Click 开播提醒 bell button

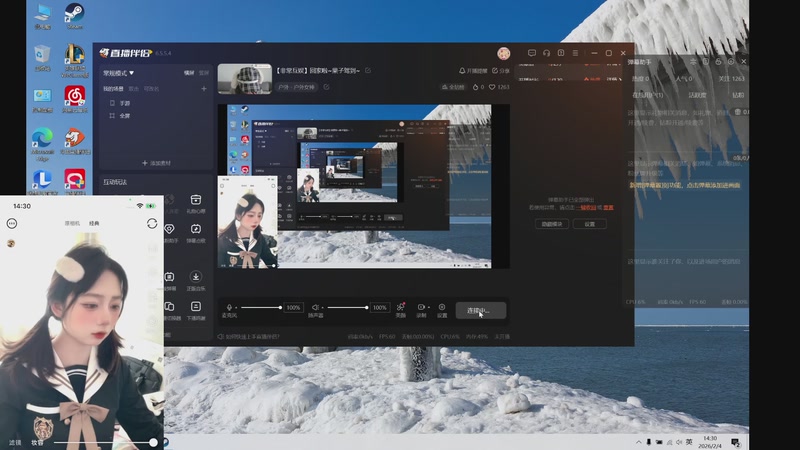473,71
